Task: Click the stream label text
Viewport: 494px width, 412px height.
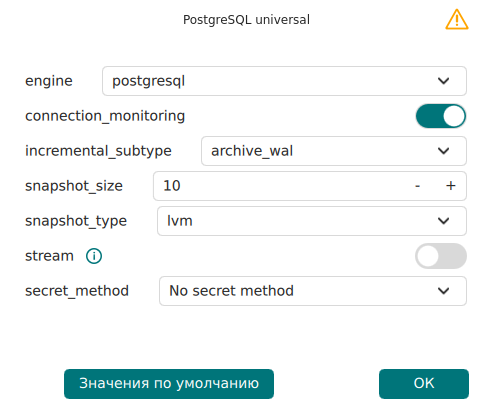Action: [49, 256]
